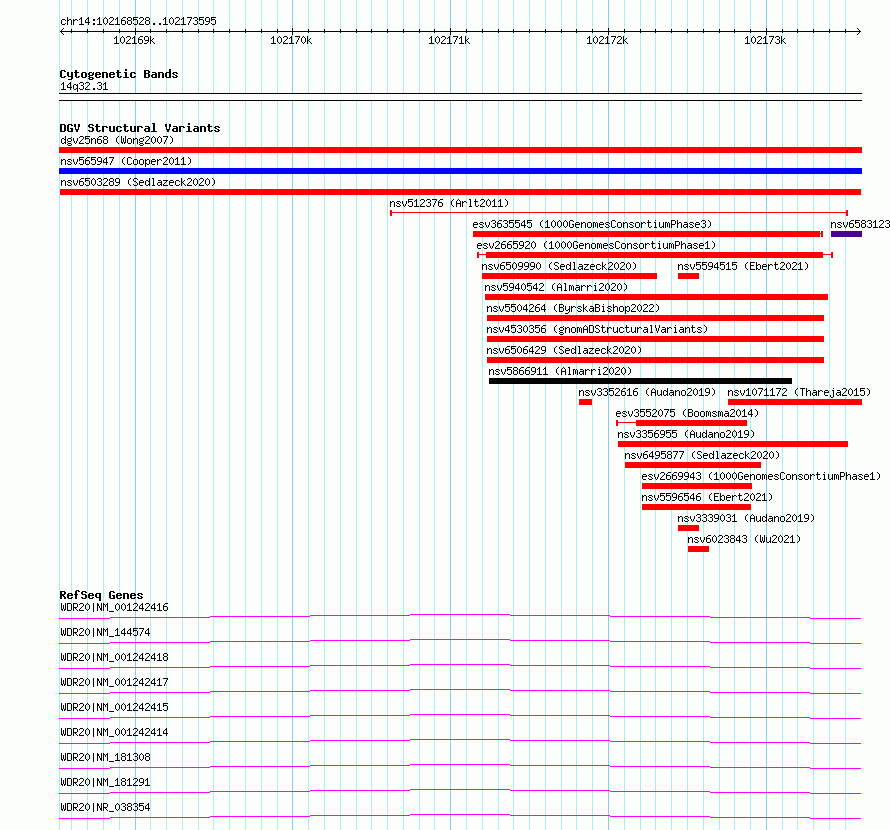Click WDR20|NM_001242417 transcript label
This screenshot has height=830, width=890.
[x=114, y=682]
